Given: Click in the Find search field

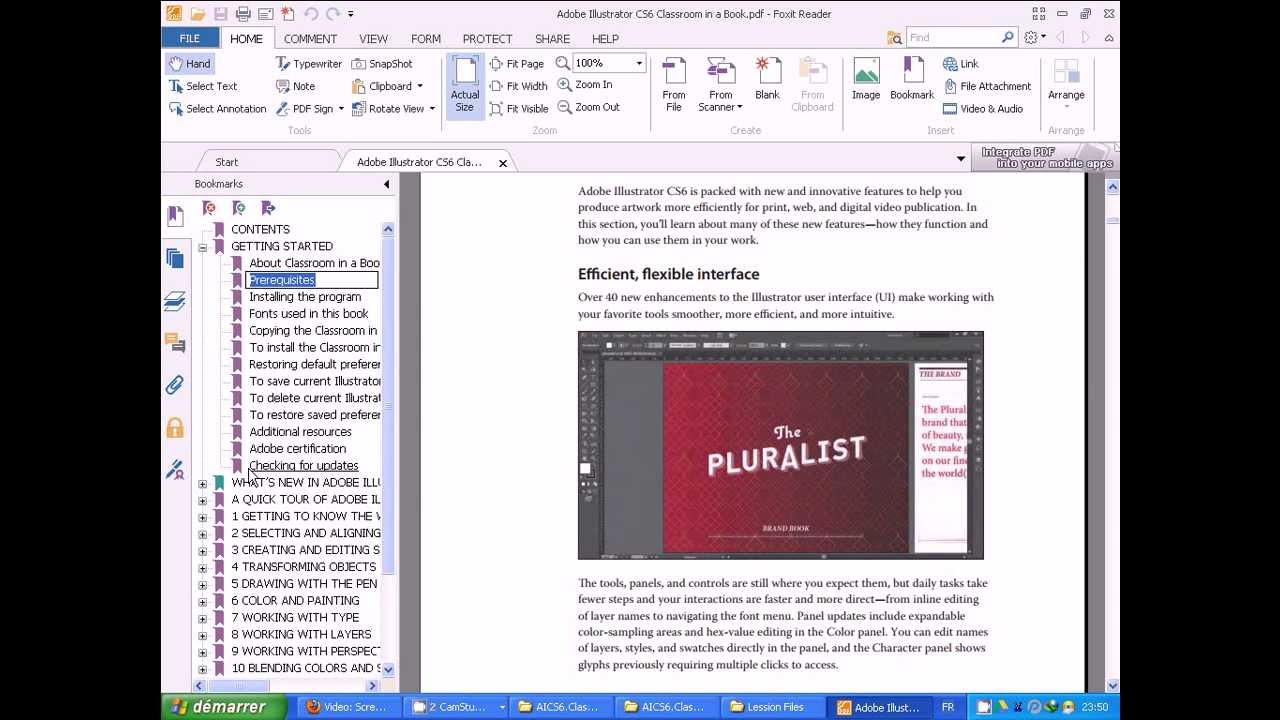Looking at the screenshot, I should pyautogui.click(x=953, y=38).
